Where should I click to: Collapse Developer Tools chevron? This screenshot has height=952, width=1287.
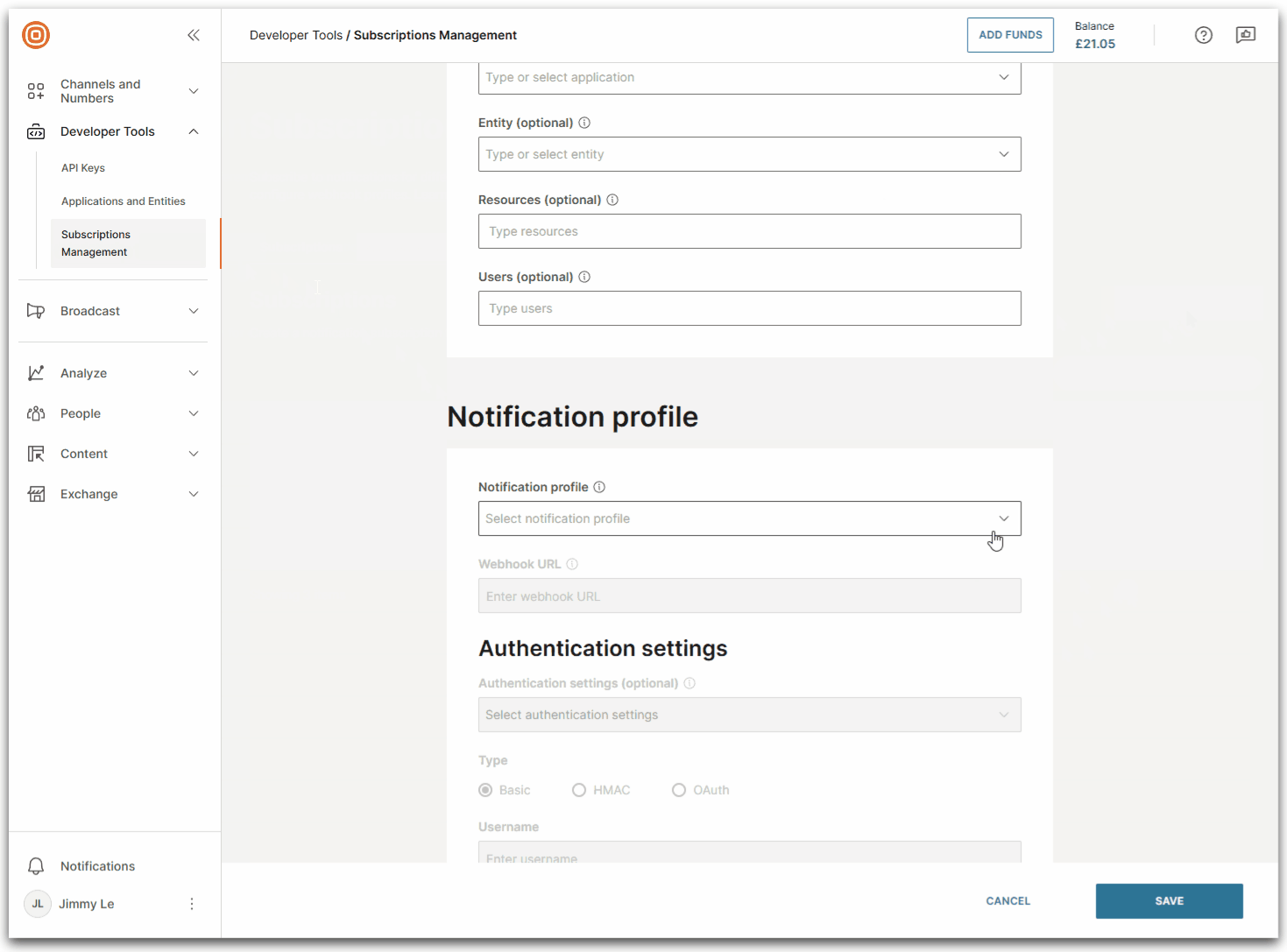coord(194,131)
